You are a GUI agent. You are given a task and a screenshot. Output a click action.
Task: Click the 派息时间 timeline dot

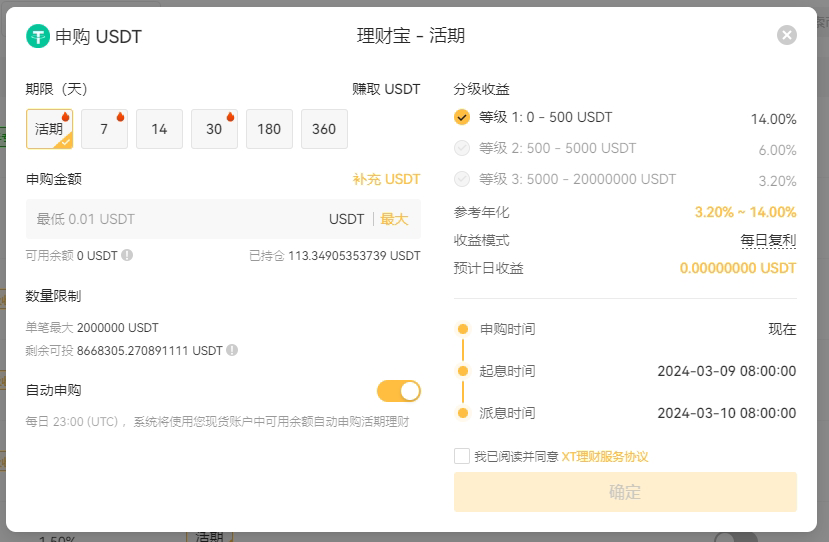pyautogui.click(x=463, y=413)
